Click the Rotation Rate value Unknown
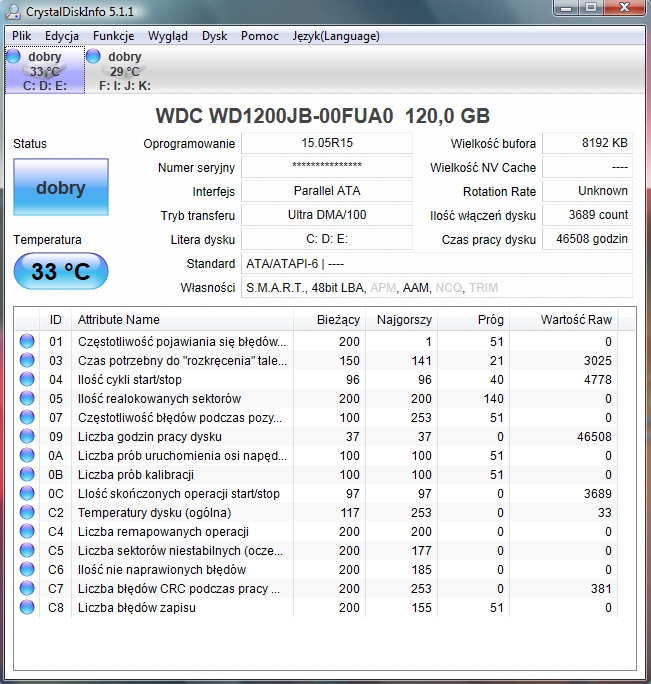Screen dimensions: 651x684 pyautogui.click(x=587, y=191)
